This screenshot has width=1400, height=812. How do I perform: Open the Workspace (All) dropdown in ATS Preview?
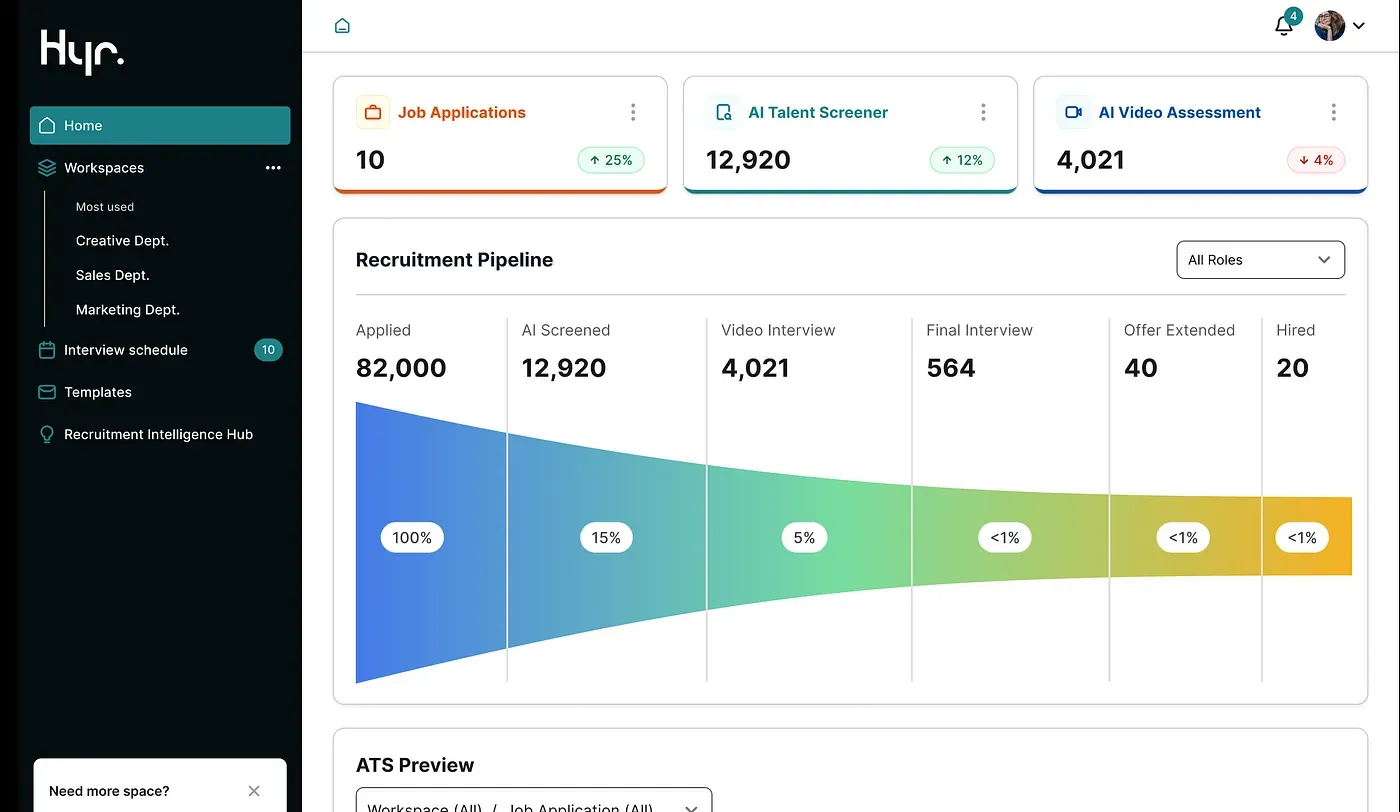533,803
